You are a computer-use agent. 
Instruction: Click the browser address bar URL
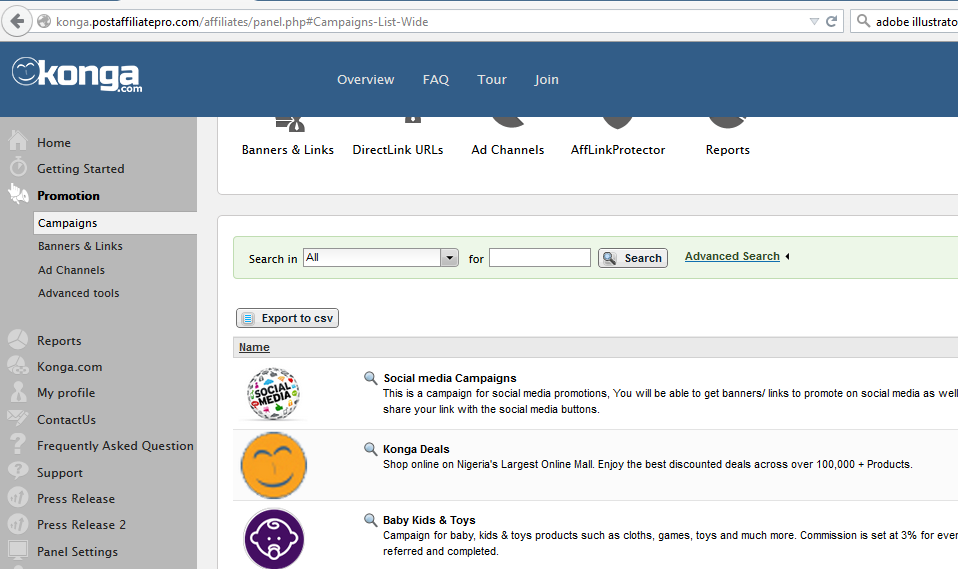point(242,21)
